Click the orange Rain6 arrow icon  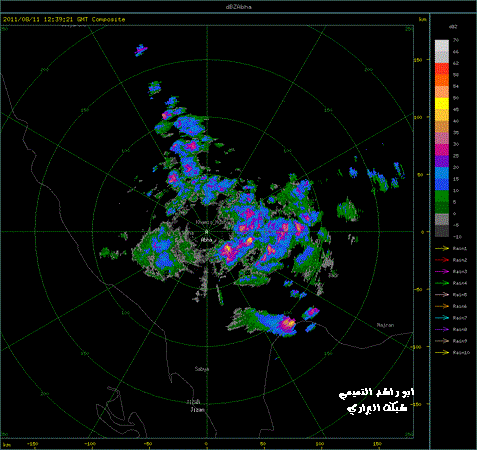coord(442,306)
